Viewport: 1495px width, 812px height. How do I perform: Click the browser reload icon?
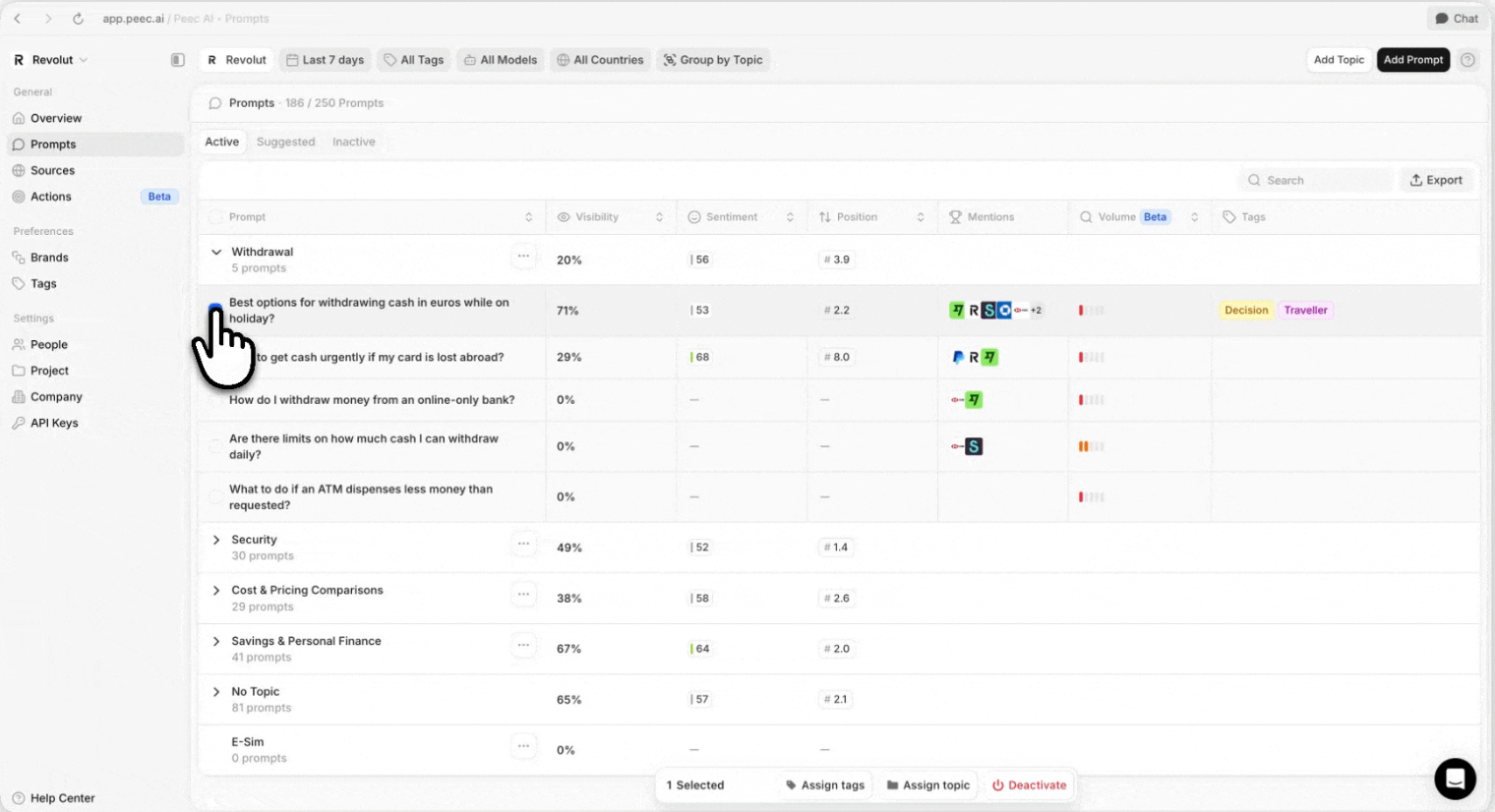(x=78, y=19)
